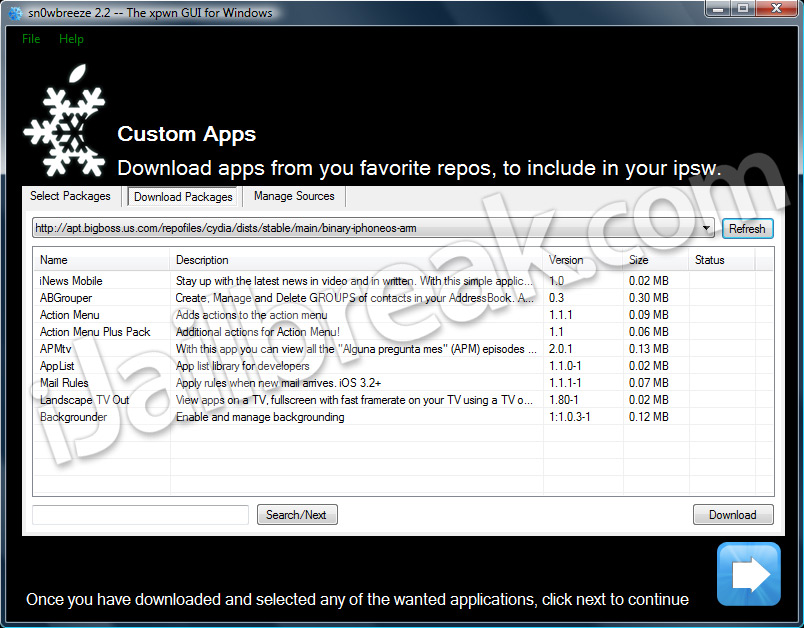Click the Download button

click(733, 515)
